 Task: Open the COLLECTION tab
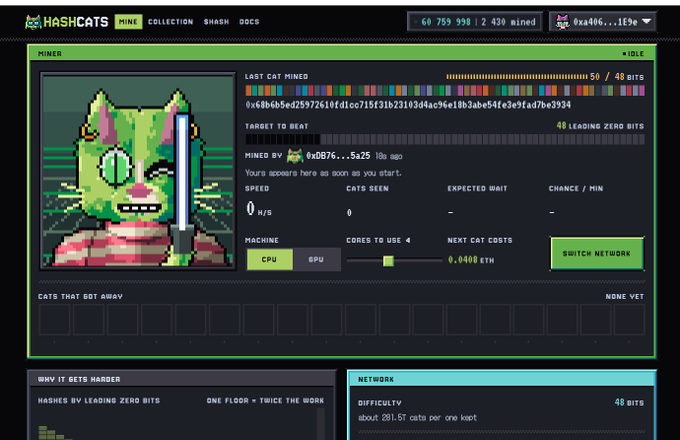(170, 22)
